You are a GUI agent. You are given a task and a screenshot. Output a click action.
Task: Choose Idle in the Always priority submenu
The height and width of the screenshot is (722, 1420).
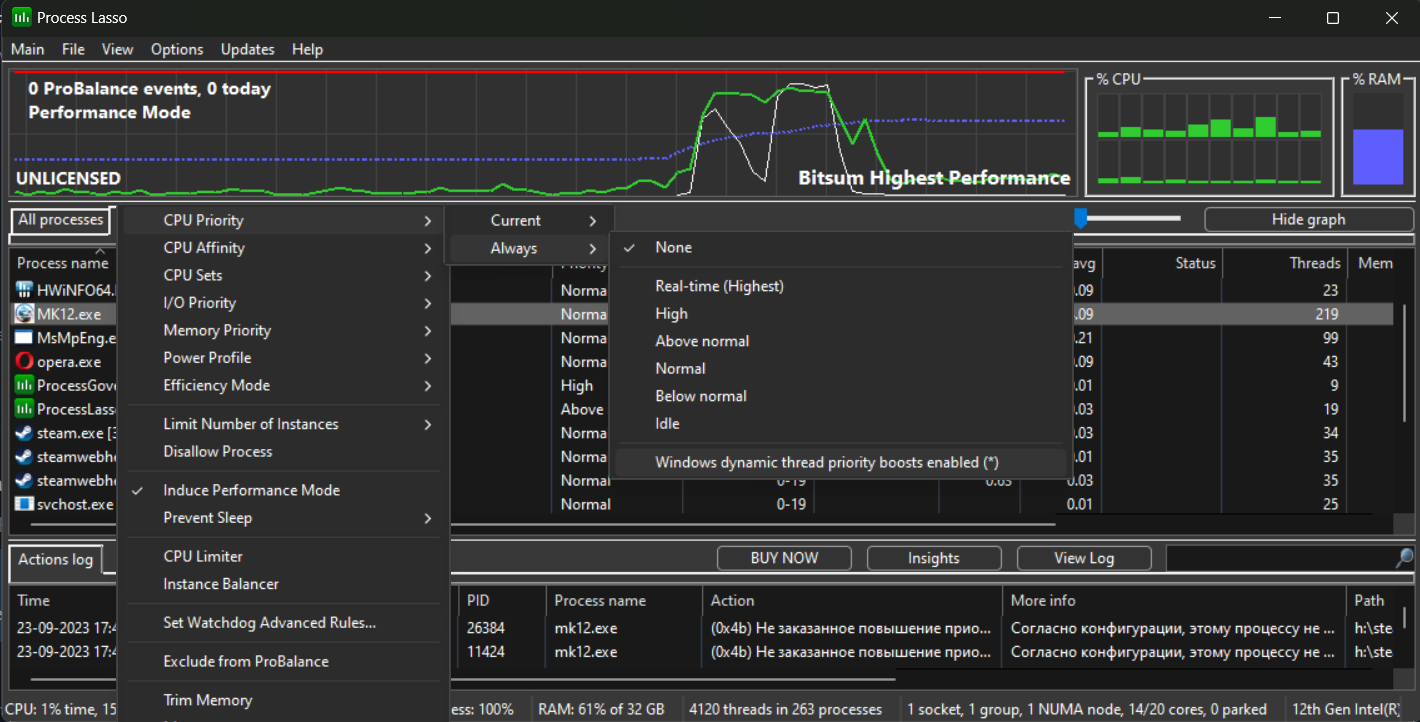pos(840,423)
